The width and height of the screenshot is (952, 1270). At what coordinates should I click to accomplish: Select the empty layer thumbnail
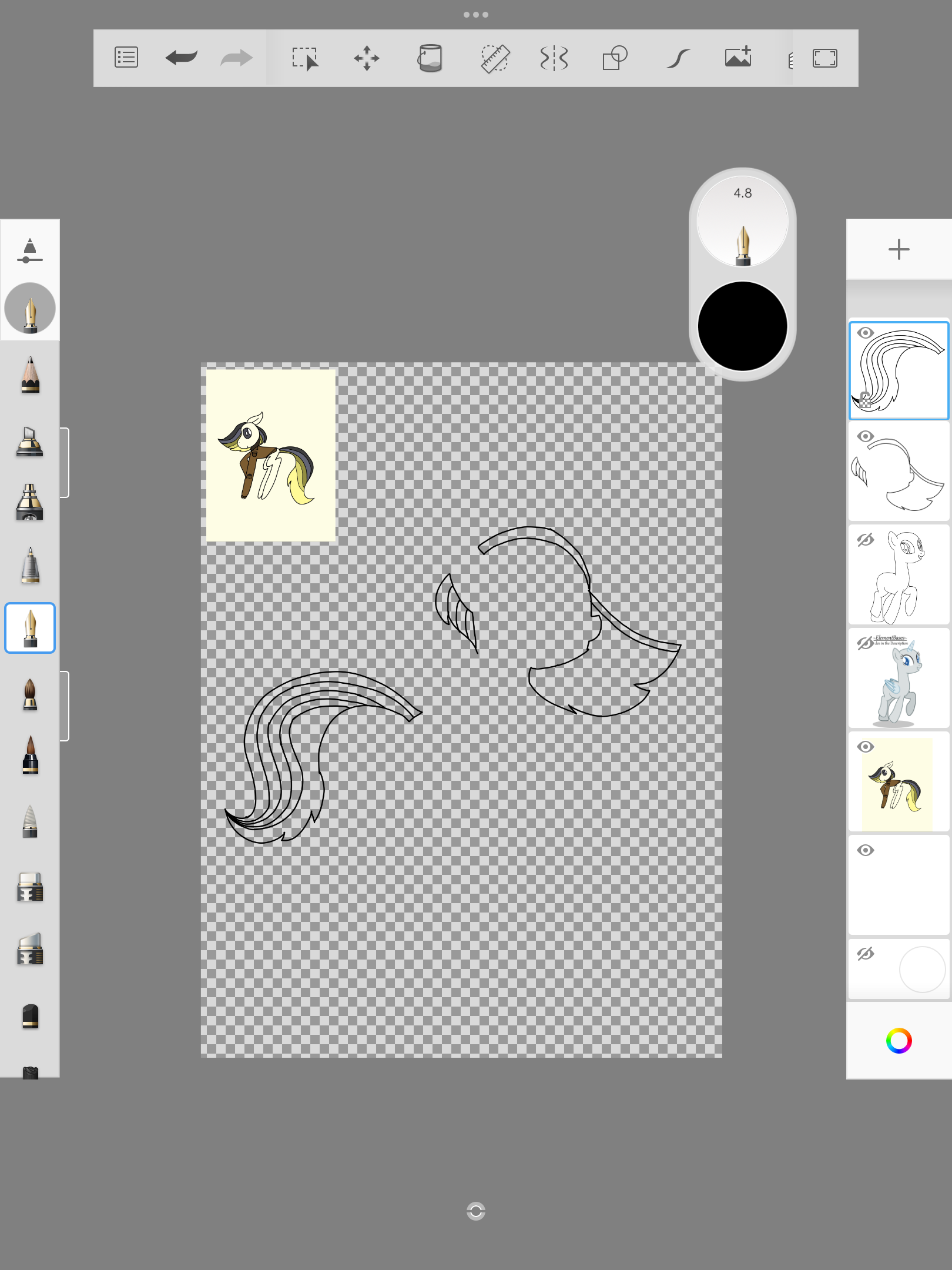[899, 885]
